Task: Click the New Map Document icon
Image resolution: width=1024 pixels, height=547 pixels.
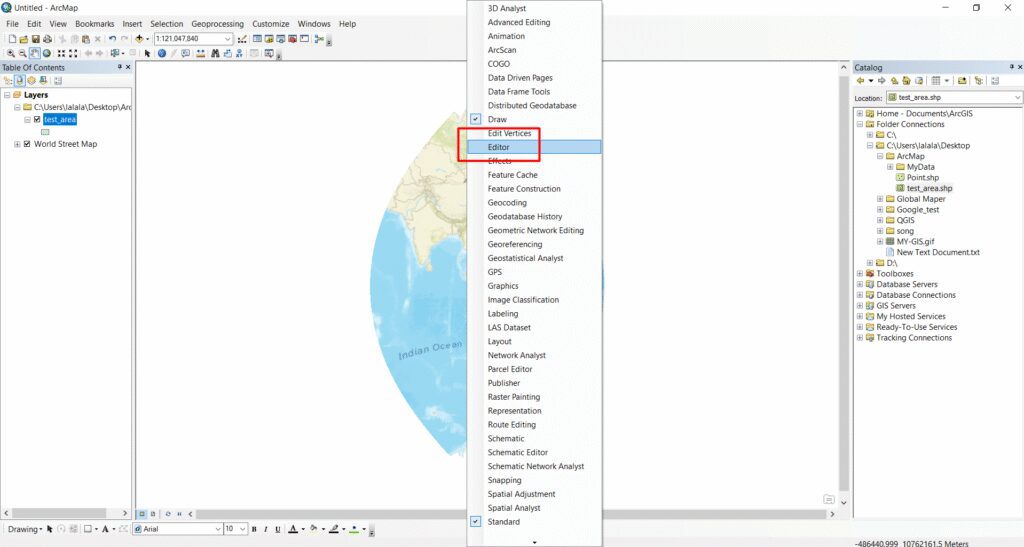Action: 12,39
